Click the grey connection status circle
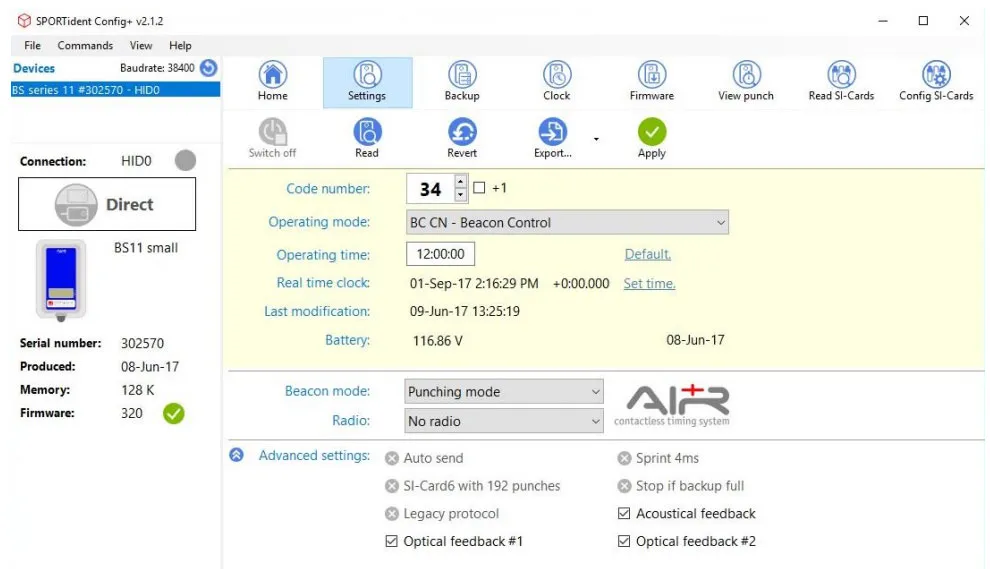990x569 pixels. pos(185,160)
